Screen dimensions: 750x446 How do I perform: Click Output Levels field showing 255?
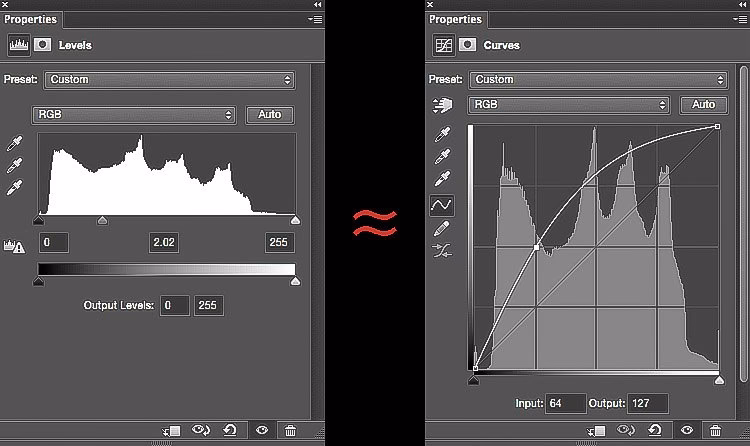point(208,305)
